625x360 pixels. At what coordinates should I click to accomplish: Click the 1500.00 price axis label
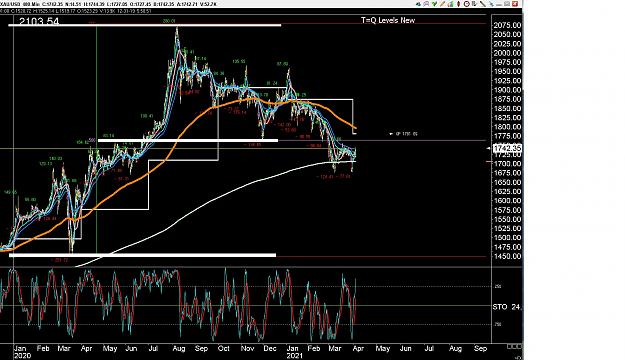pyautogui.click(x=507, y=238)
